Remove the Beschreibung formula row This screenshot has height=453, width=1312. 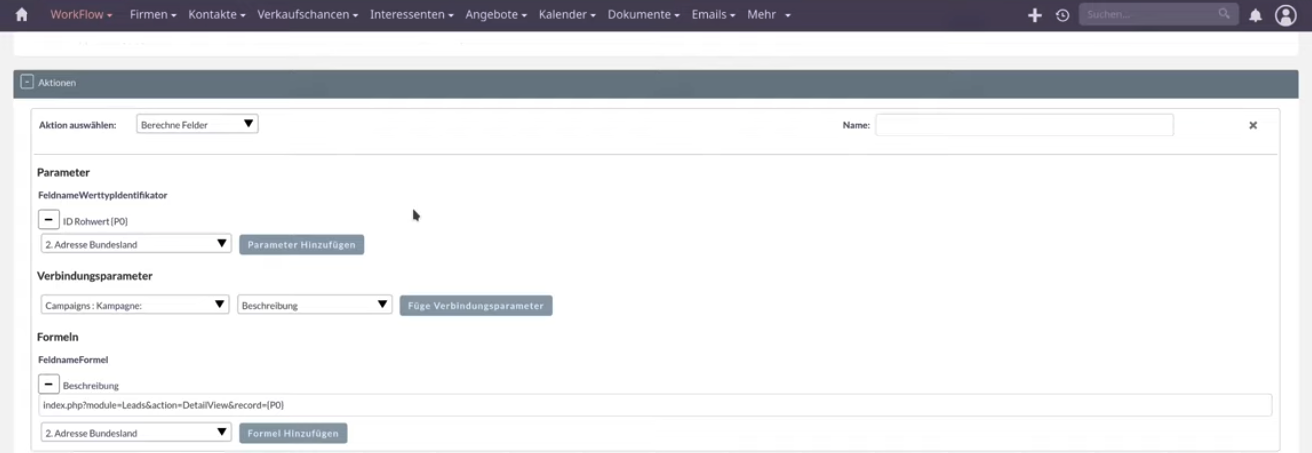(x=48, y=384)
